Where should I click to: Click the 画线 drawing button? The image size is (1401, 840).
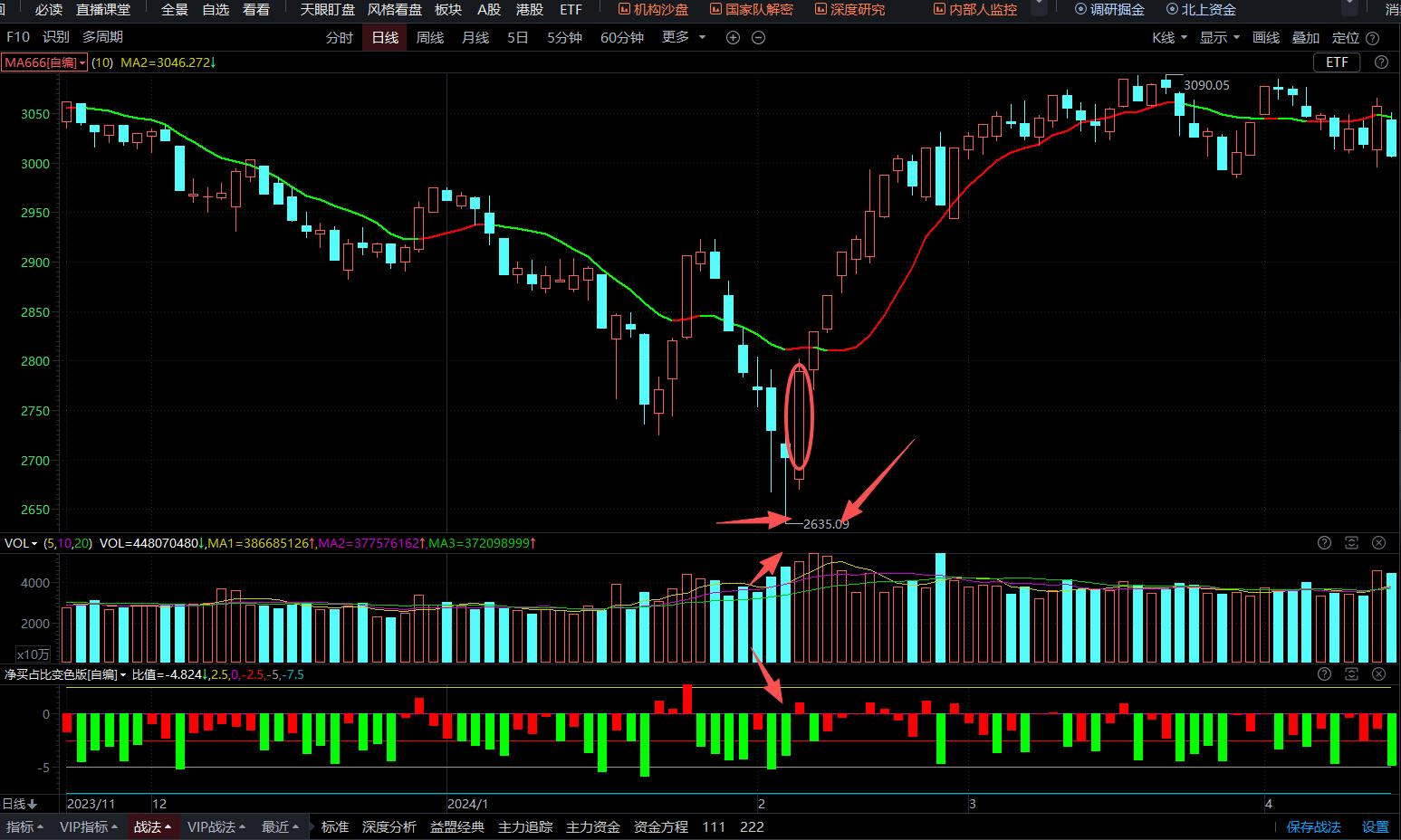[1266, 37]
